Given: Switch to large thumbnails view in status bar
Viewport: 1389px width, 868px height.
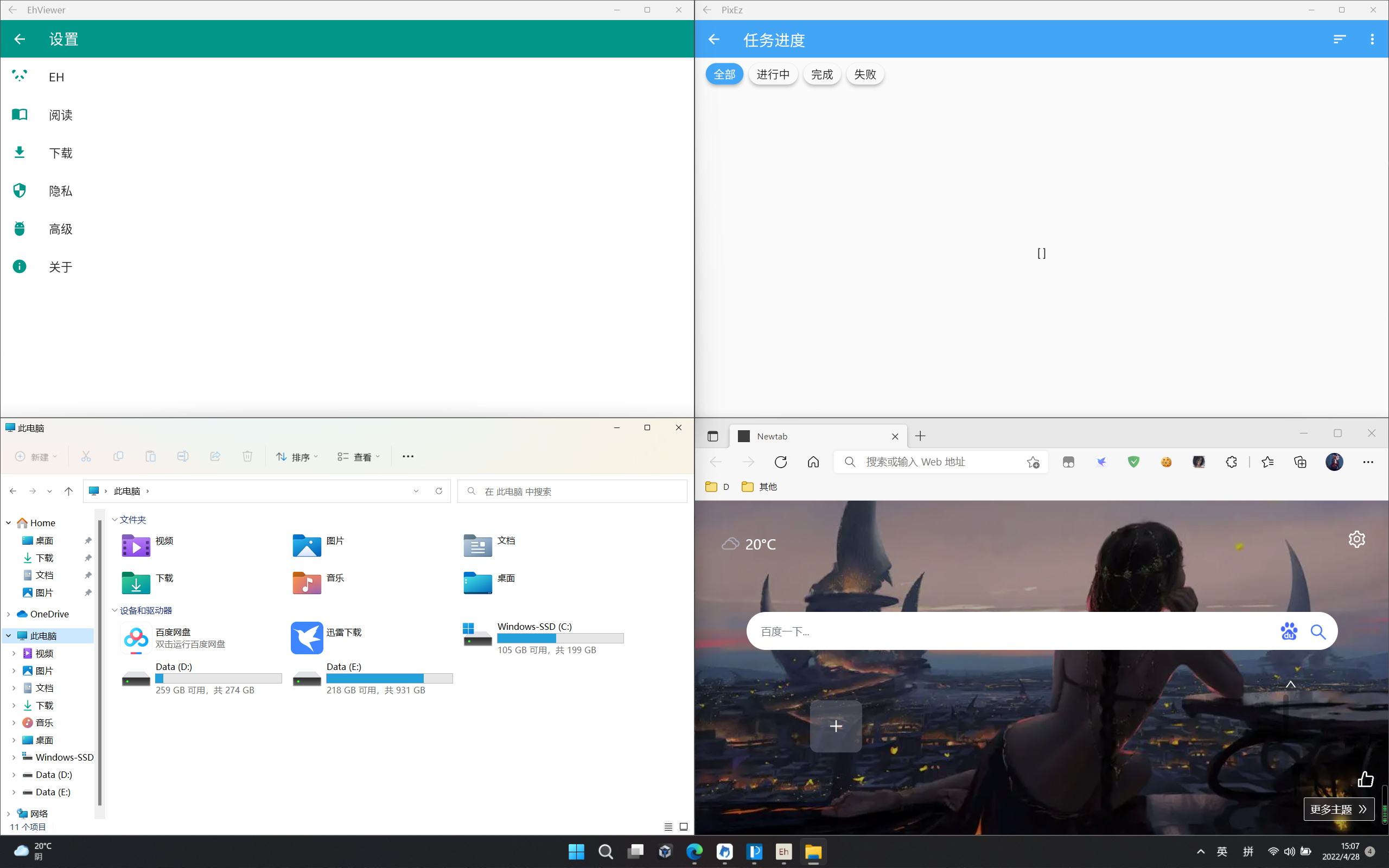Looking at the screenshot, I should tap(684, 827).
